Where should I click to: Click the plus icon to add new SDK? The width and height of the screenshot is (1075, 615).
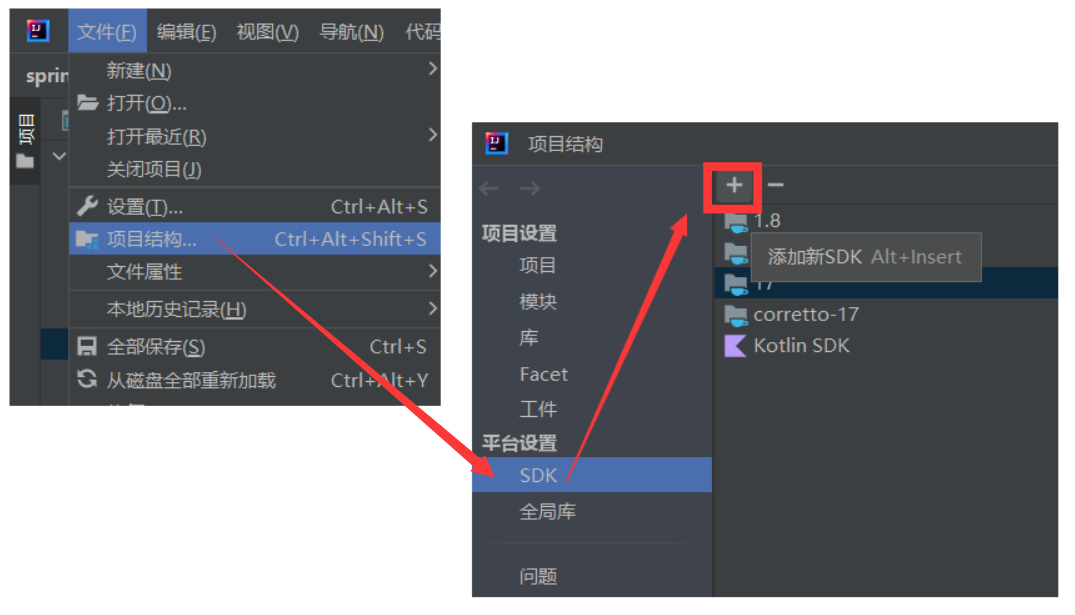[x=734, y=185]
